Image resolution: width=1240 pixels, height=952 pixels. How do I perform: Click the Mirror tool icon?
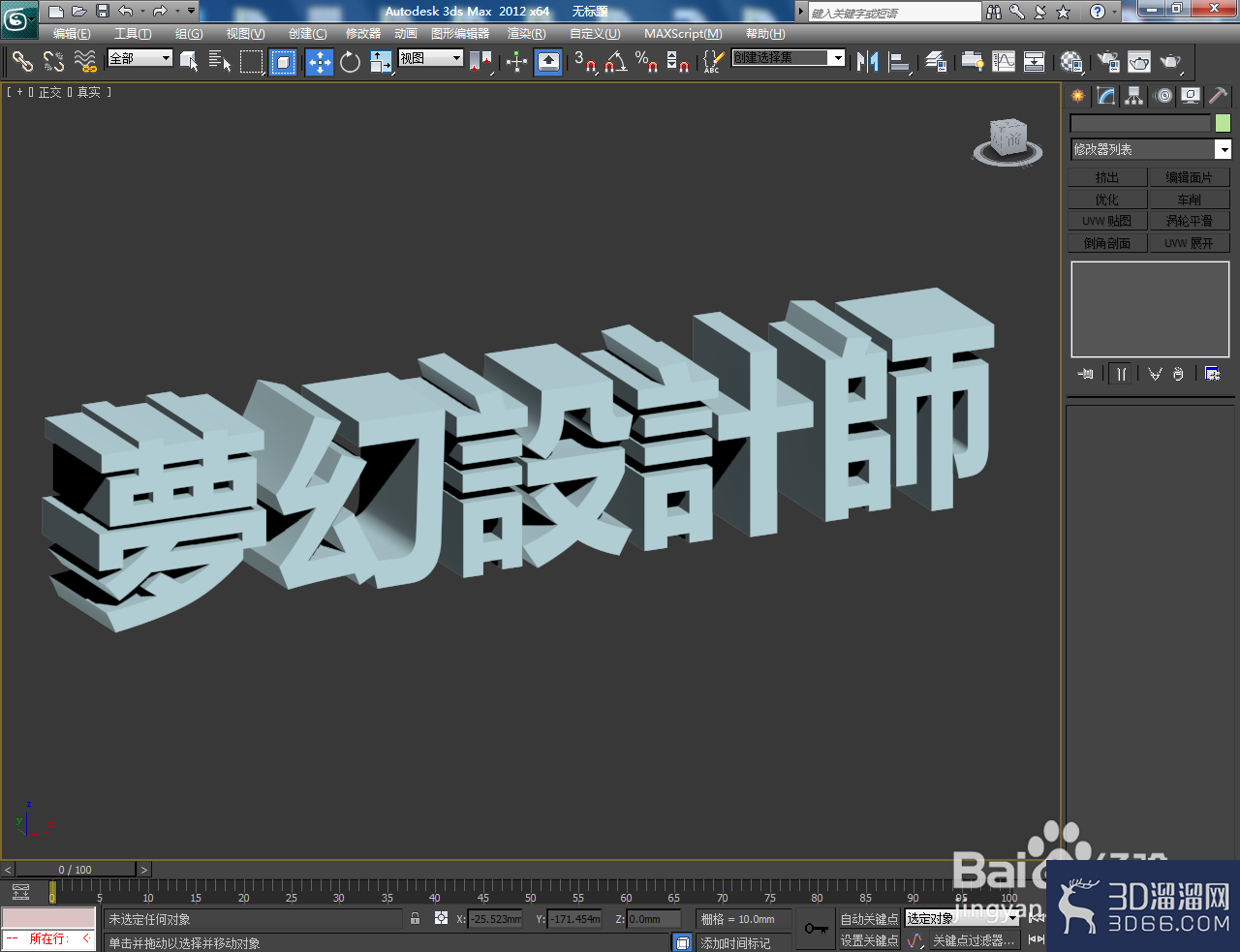[868, 62]
